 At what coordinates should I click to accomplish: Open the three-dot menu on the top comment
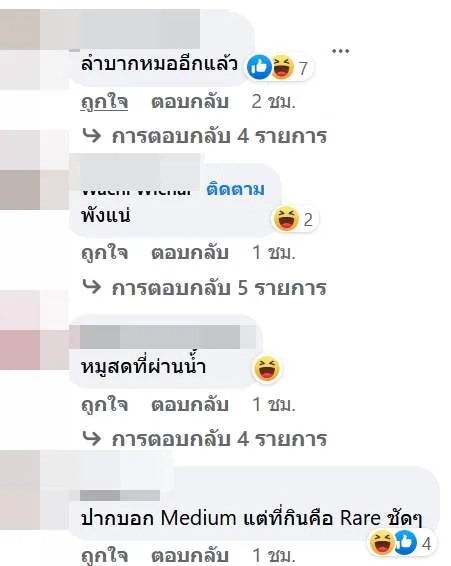(340, 51)
